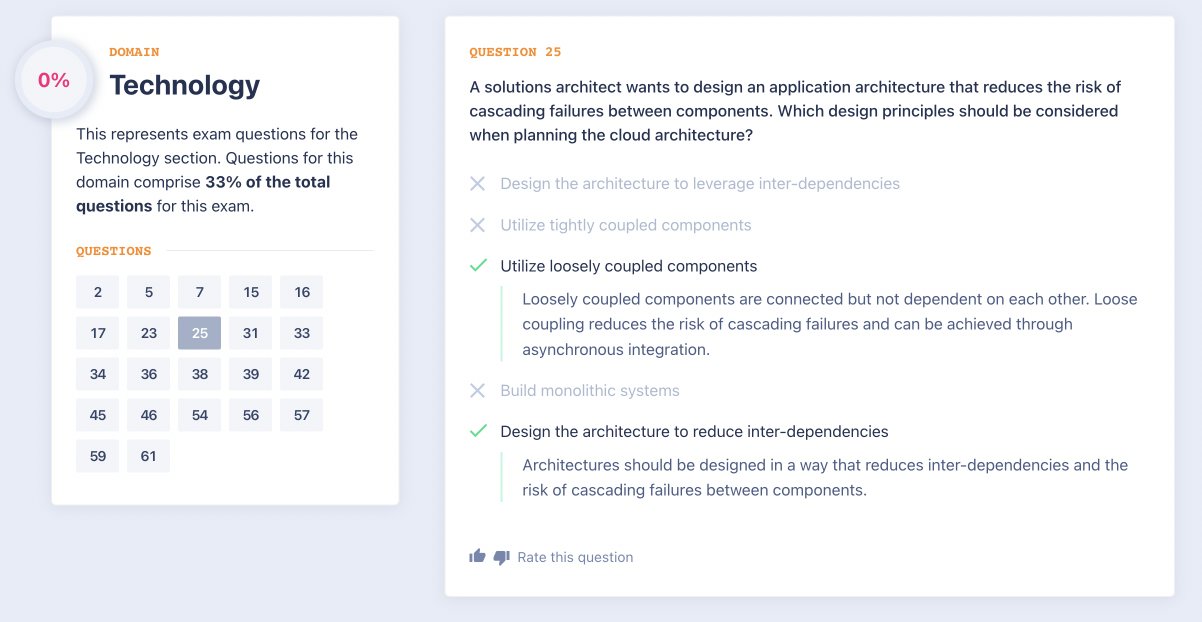Click checkmark beside 'reduce inter-dependencies' answer
Viewport: 1202px width, 622px height.
click(x=478, y=432)
